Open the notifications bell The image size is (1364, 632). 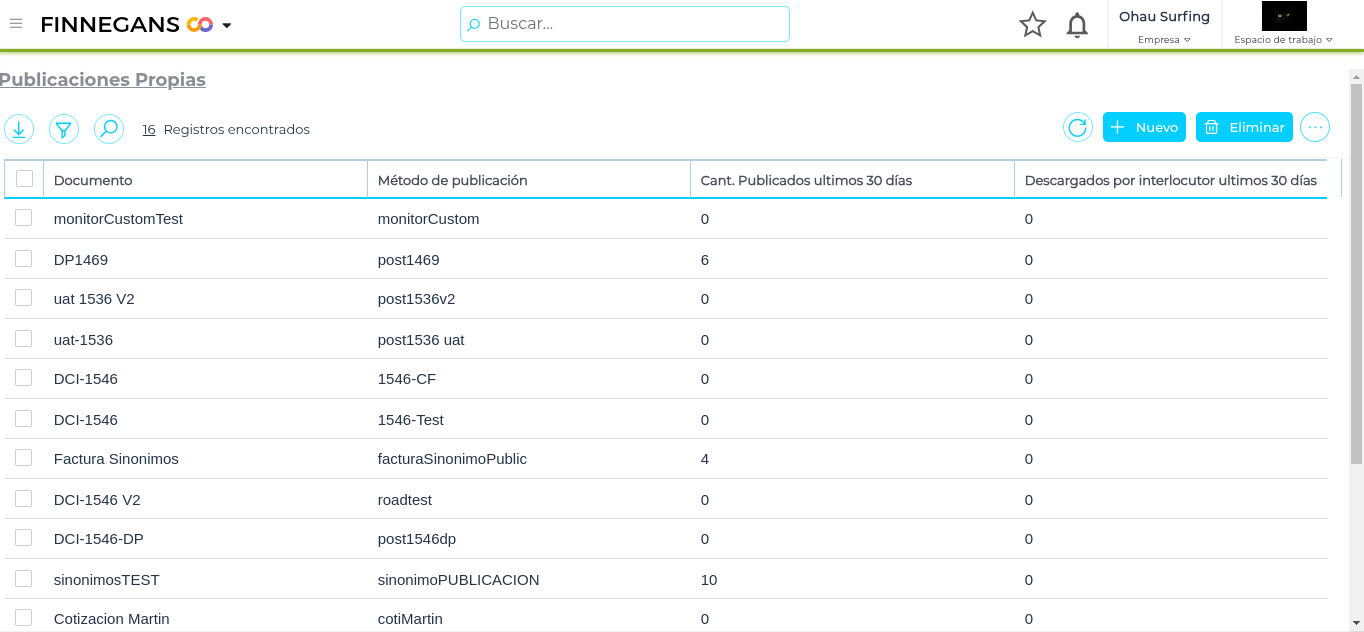click(1077, 25)
